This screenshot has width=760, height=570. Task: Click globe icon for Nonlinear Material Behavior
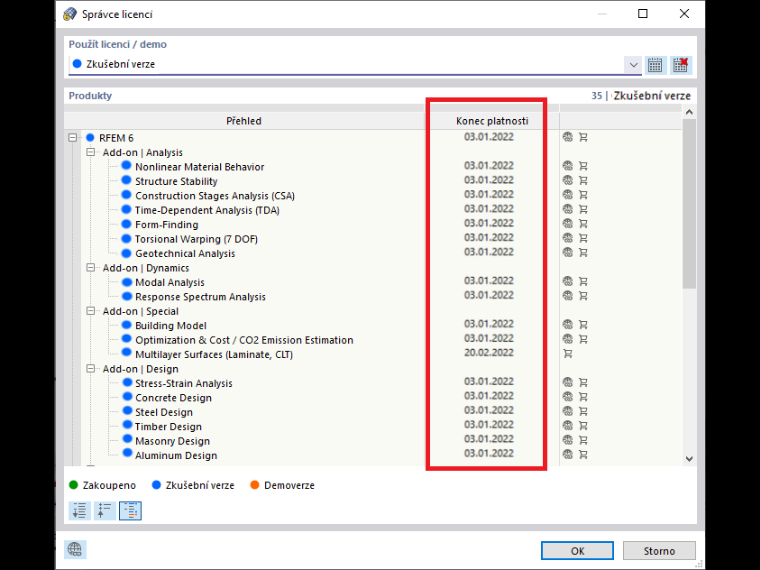(x=568, y=166)
